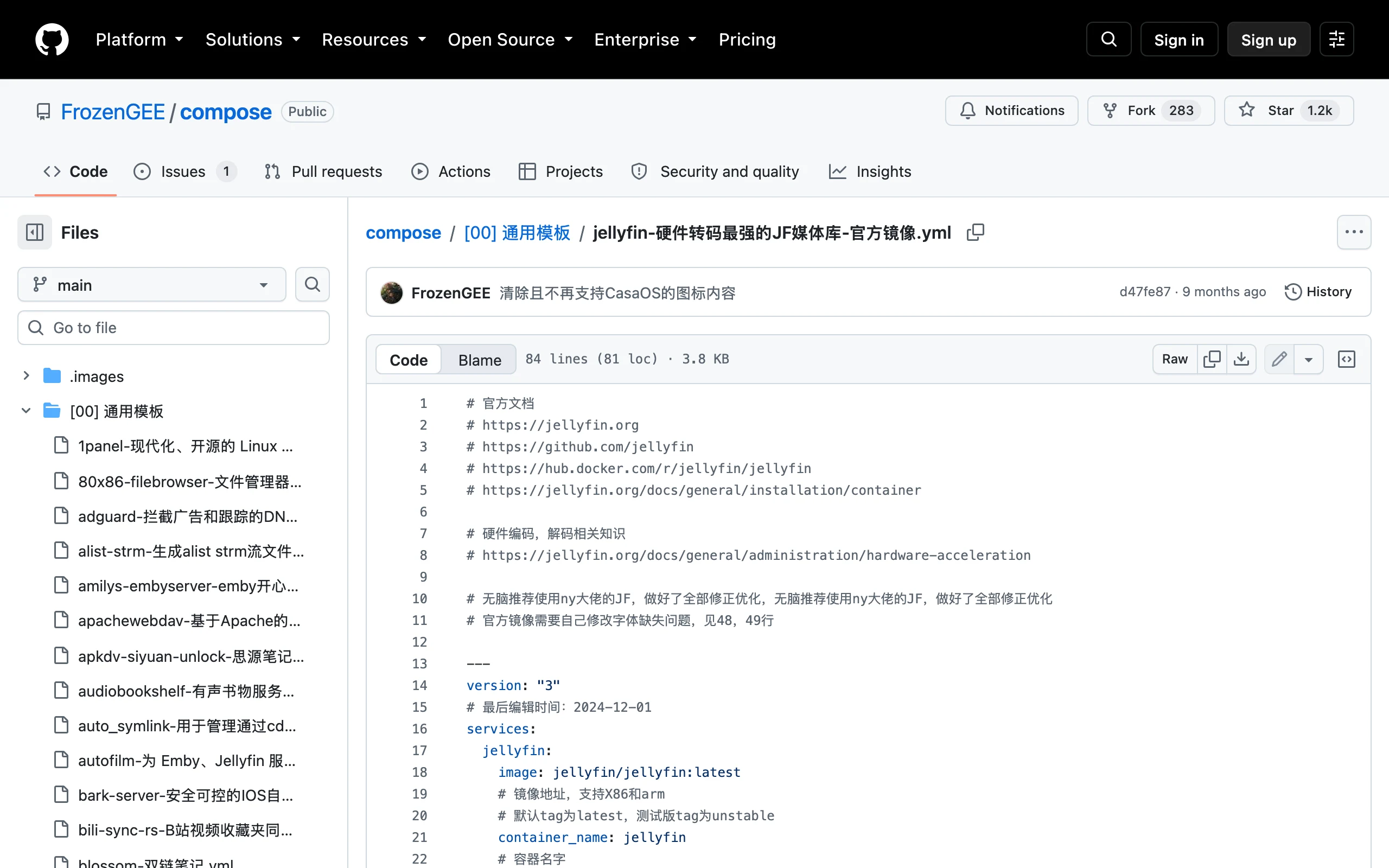Open [00] 通用模板 breadcrumb link
Viewport: 1389px width, 868px height.
pyautogui.click(x=517, y=233)
